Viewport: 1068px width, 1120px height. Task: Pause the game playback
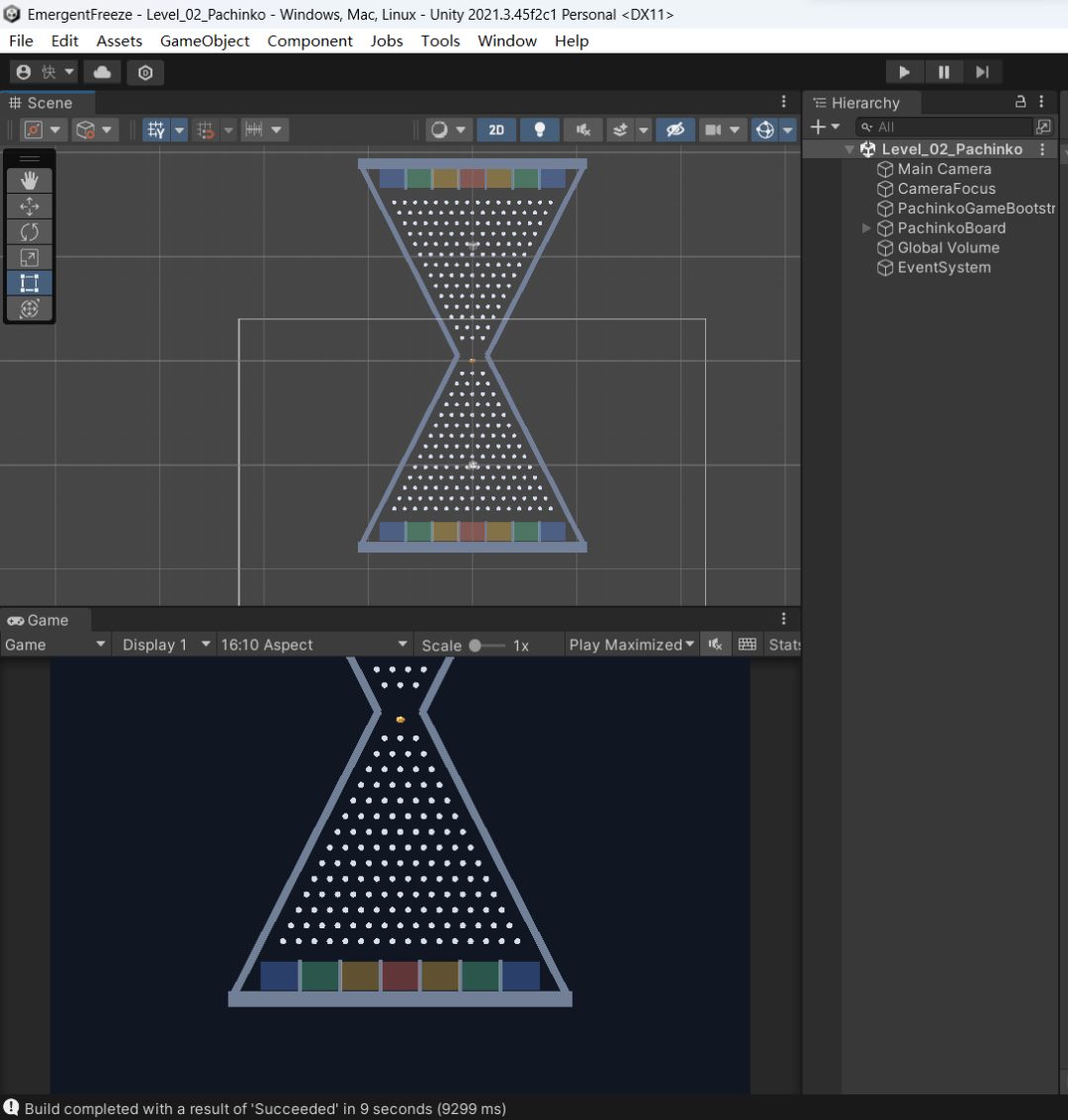[x=943, y=72]
